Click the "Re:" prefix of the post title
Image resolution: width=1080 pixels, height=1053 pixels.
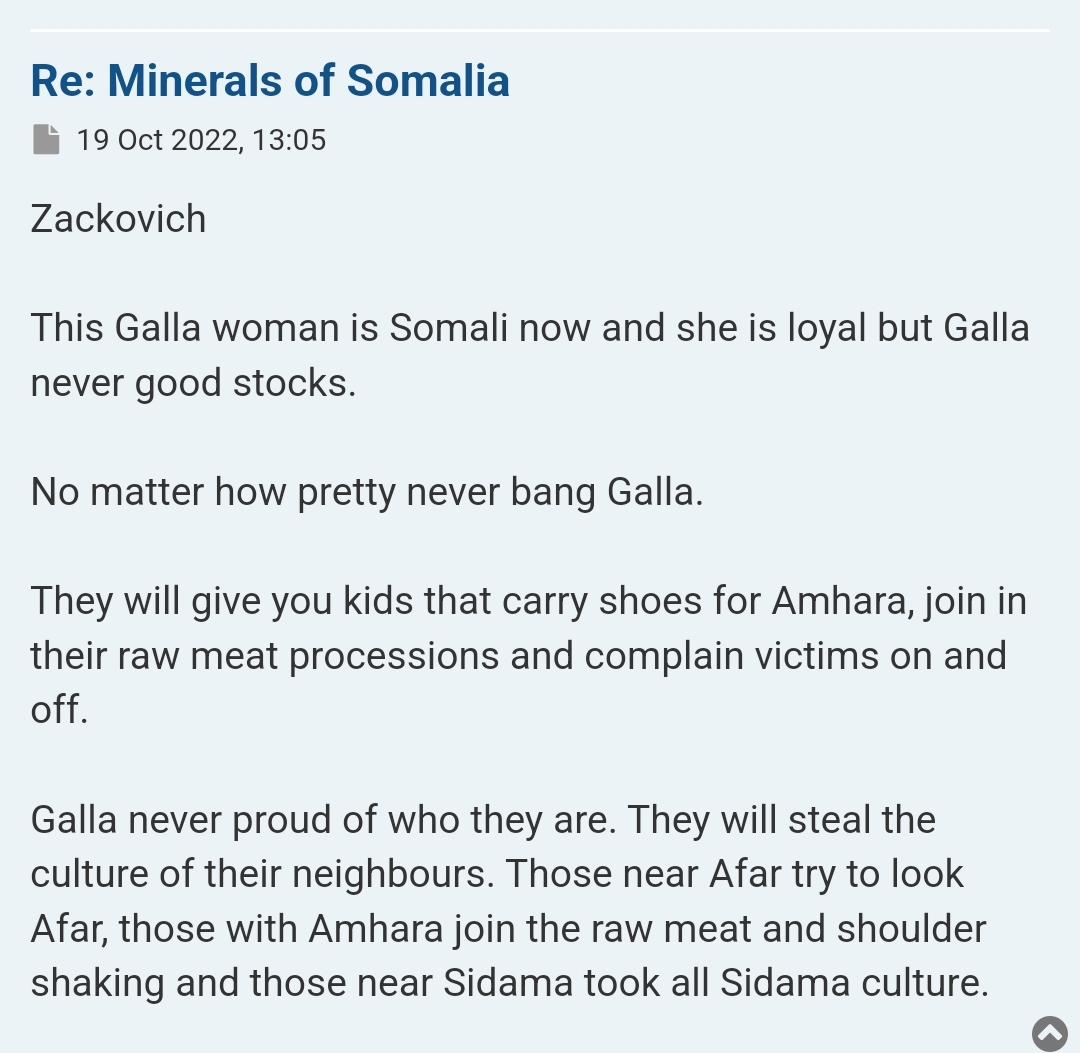coord(63,81)
